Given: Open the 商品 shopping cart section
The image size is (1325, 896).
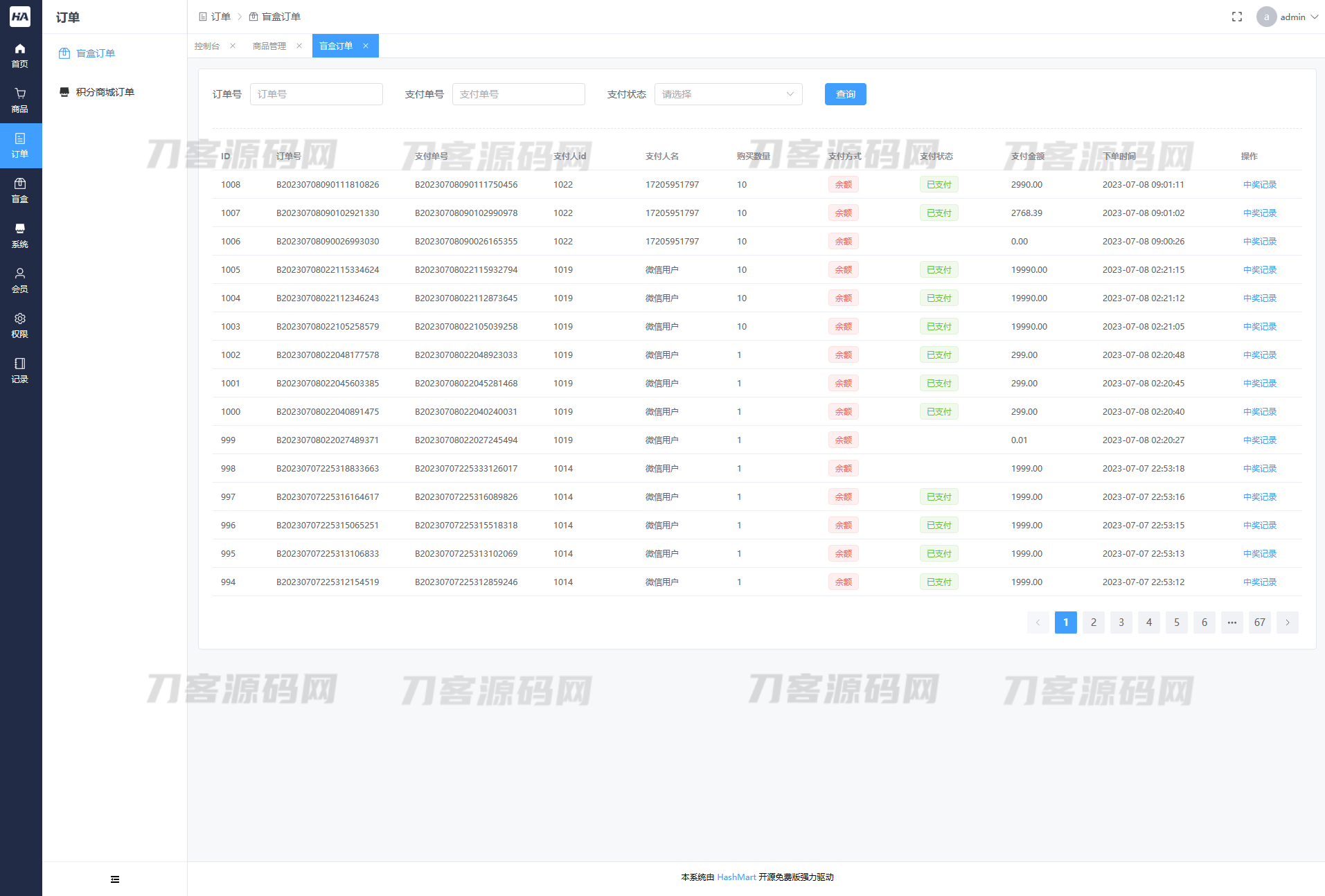Looking at the screenshot, I should 20,100.
